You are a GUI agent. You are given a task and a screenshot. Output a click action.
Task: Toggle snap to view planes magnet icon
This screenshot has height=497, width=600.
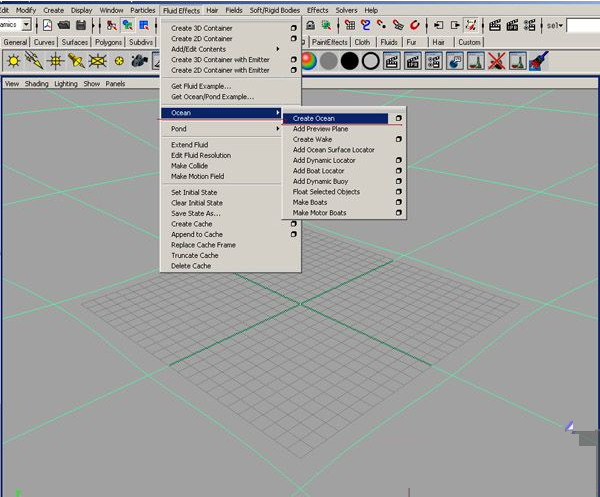[398, 25]
